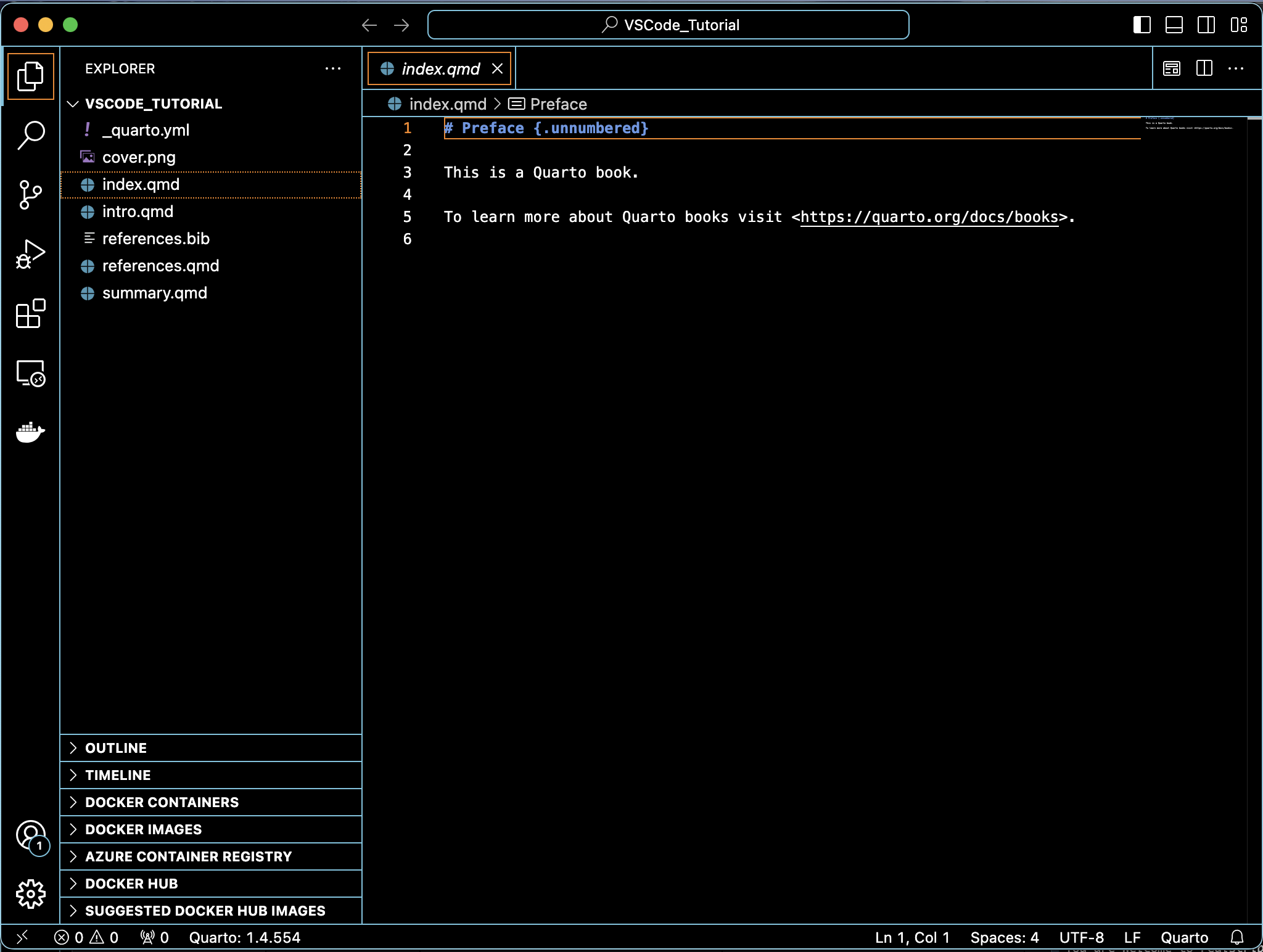Click Ln 1, Col 1 go to line
Image resolution: width=1263 pixels, height=952 pixels.
click(x=912, y=937)
